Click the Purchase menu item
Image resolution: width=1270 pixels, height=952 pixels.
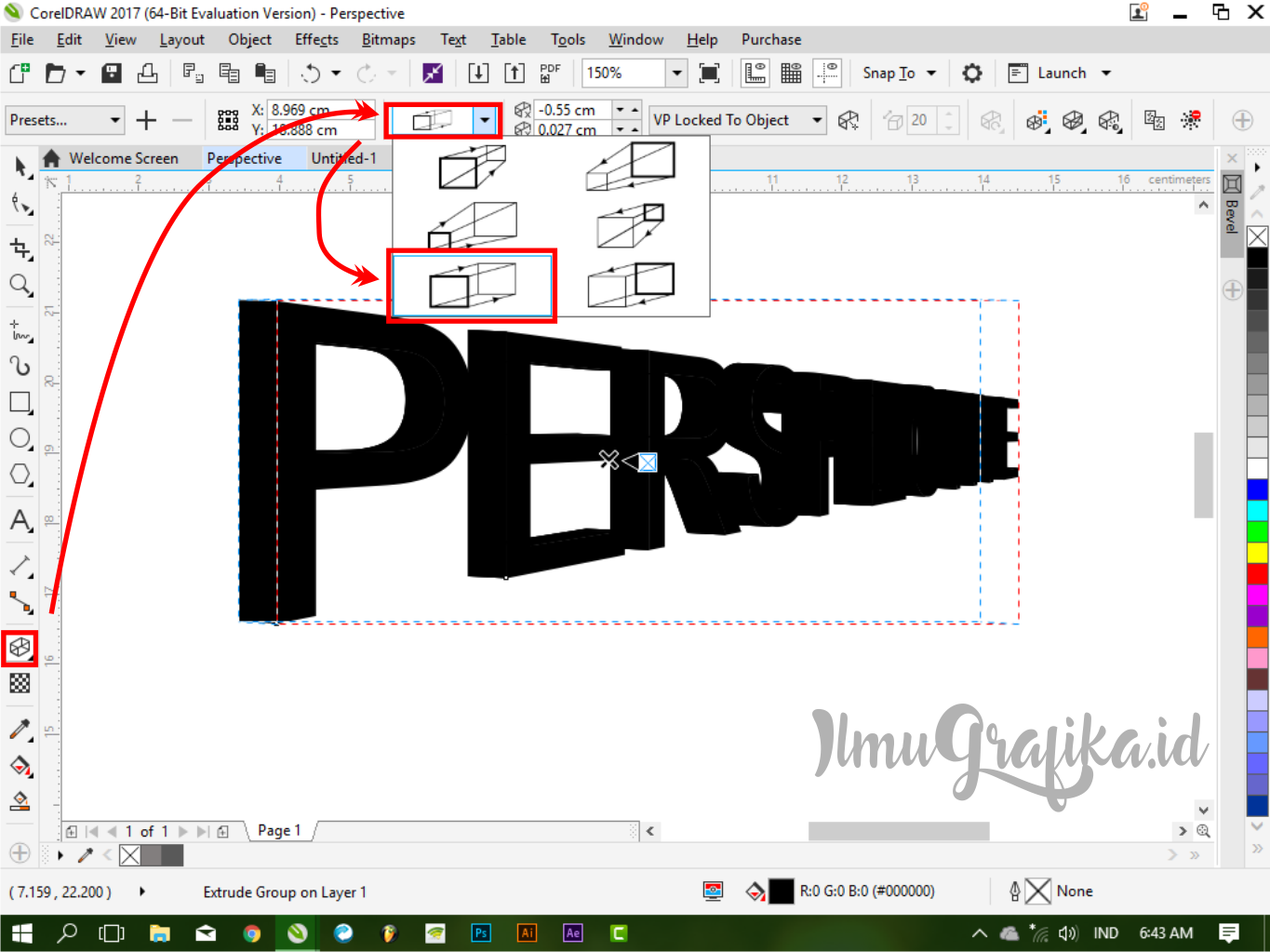coord(770,39)
